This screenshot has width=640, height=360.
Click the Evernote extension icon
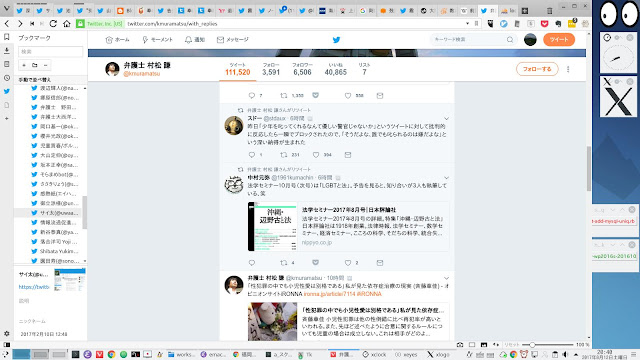coord(558,24)
